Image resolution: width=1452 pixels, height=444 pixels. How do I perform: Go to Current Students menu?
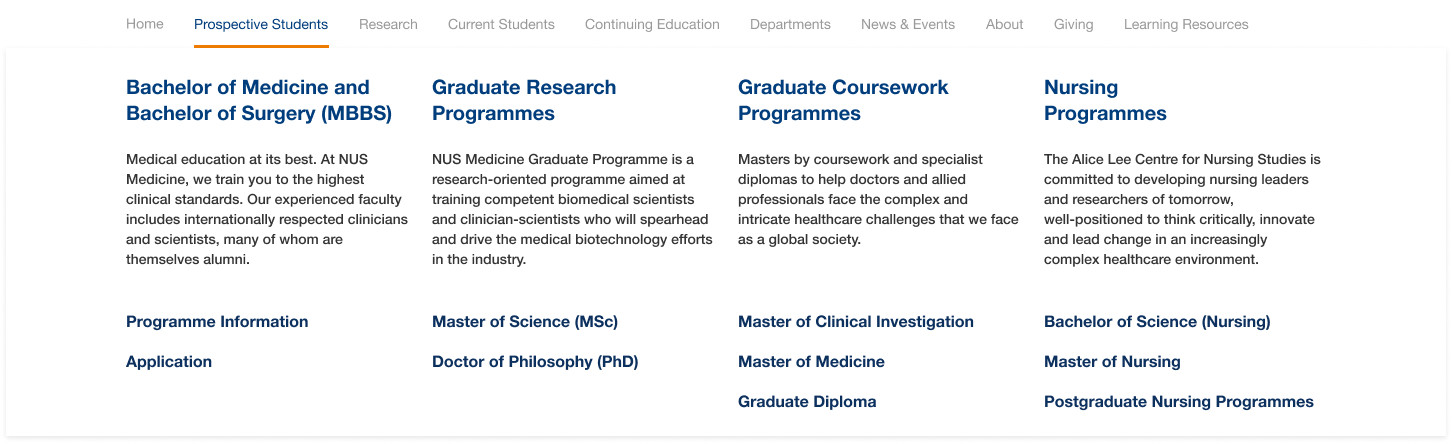pos(501,24)
